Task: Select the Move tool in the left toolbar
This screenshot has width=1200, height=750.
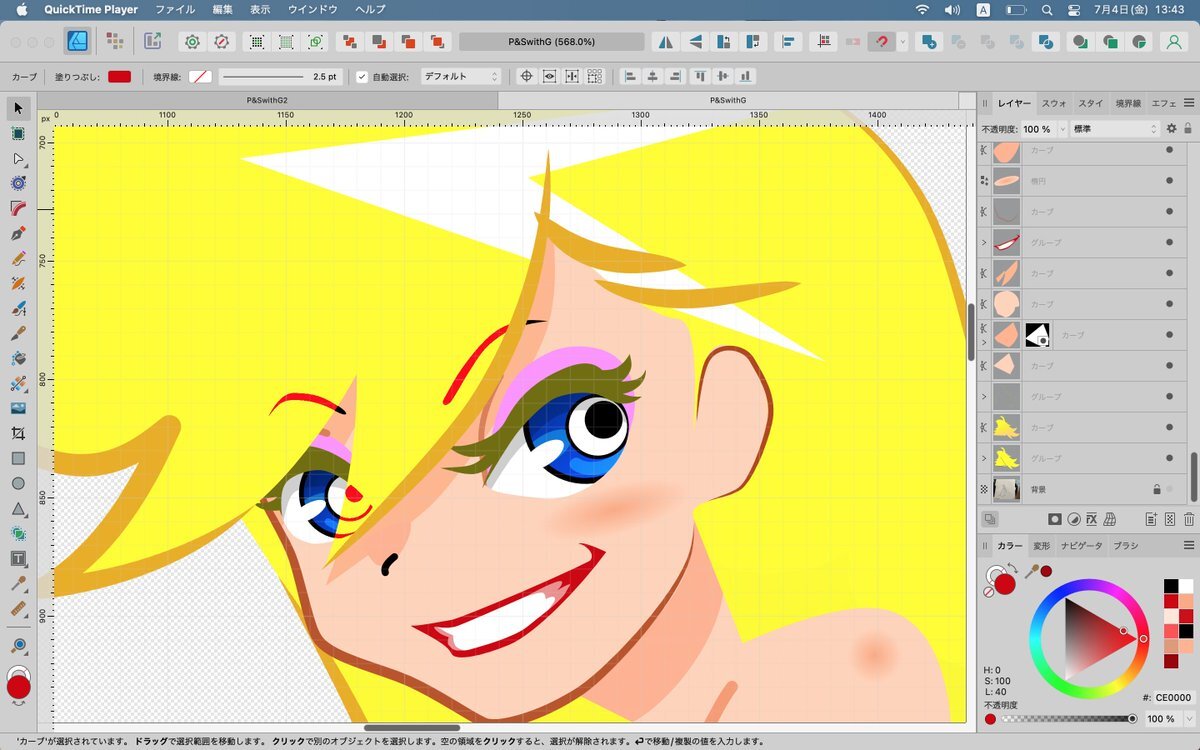Action: point(18,107)
